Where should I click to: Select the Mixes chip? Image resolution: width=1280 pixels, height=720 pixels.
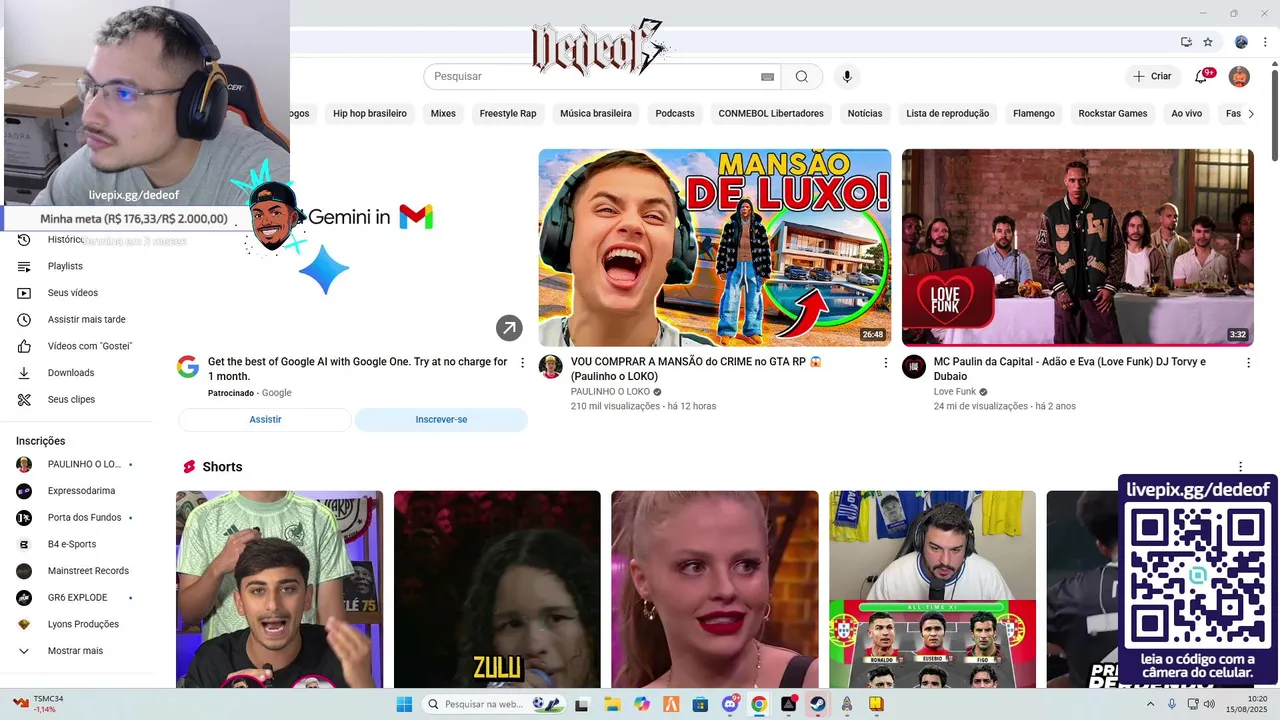tap(443, 114)
